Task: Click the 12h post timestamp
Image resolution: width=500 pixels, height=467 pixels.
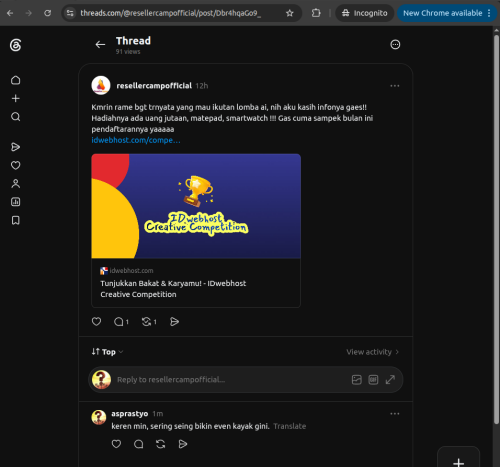Action: coord(202,86)
